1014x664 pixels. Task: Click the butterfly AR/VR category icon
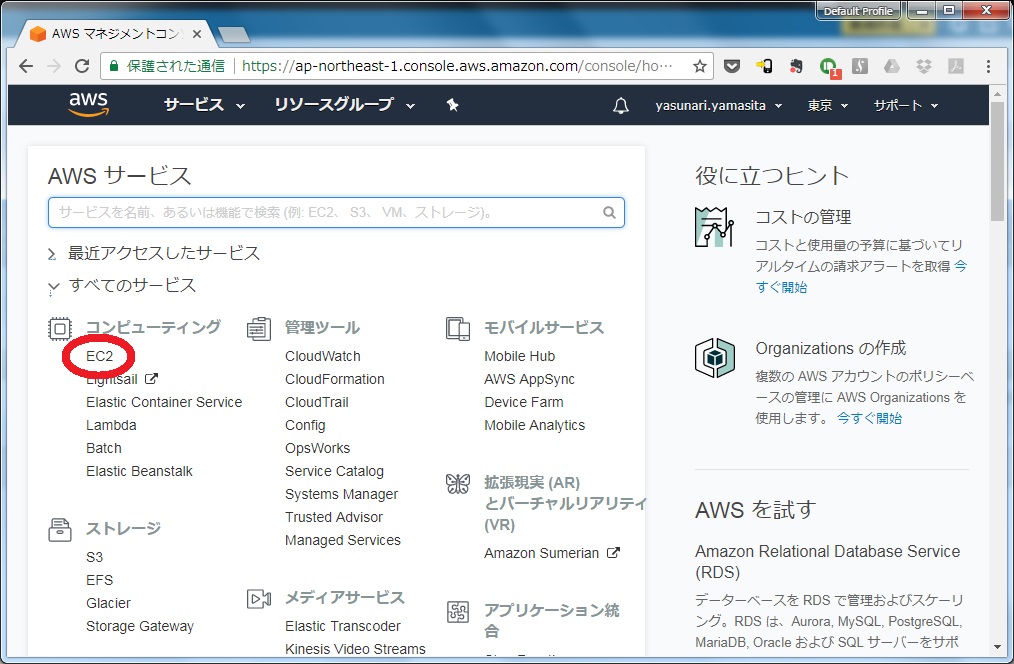(458, 484)
